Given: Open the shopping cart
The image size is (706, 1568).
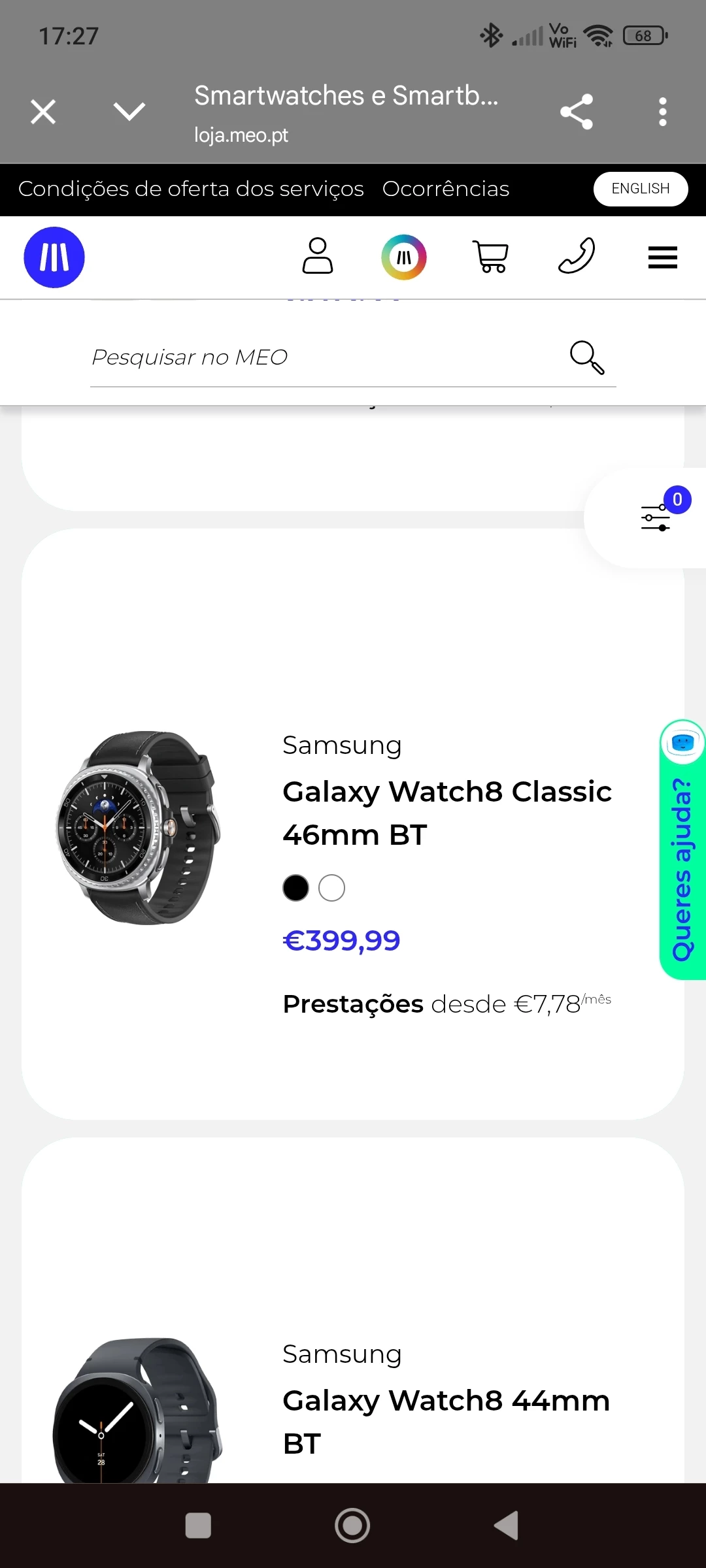Looking at the screenshot, I should click(x=490, y=256).
